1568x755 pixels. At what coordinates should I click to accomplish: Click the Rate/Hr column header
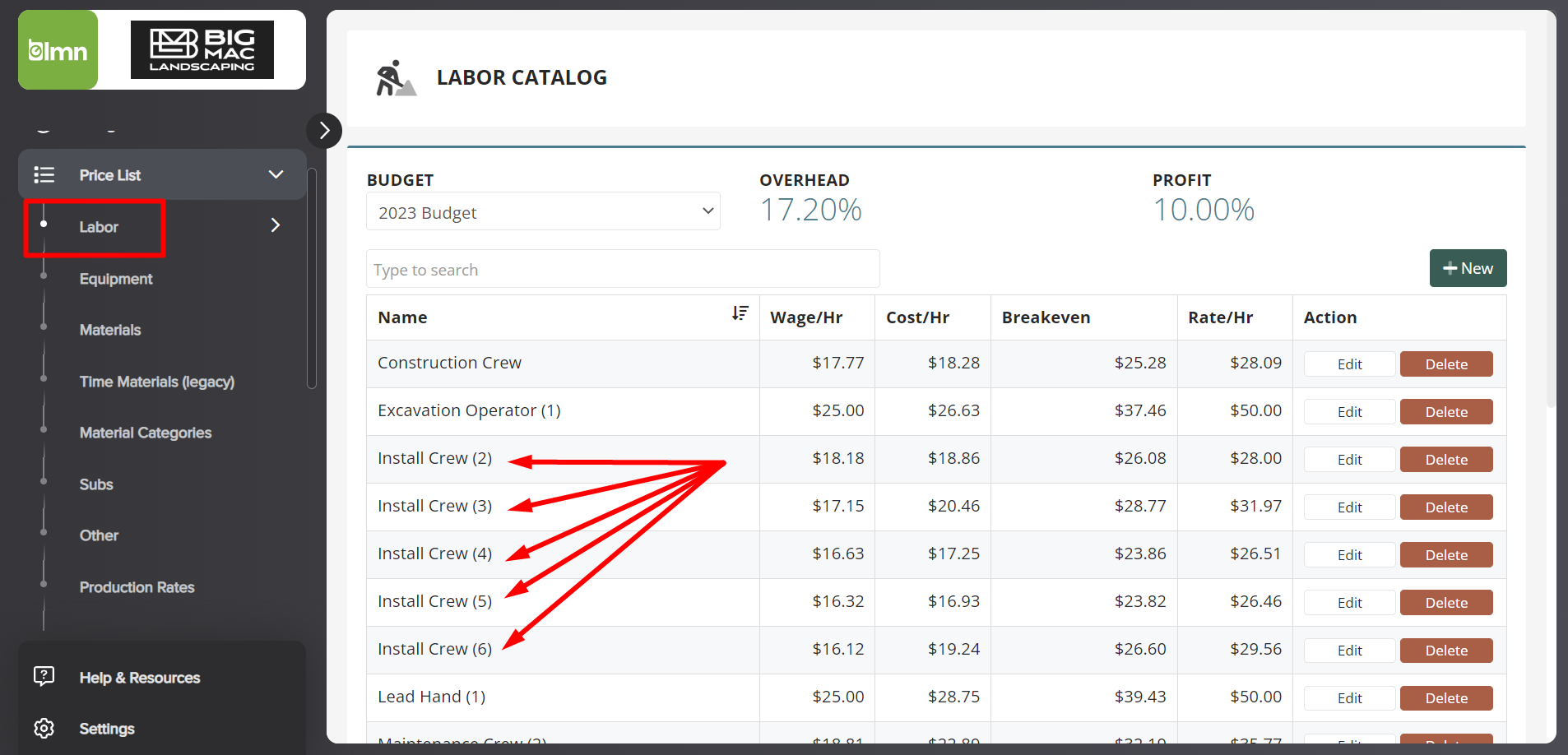coord(1220,317)
